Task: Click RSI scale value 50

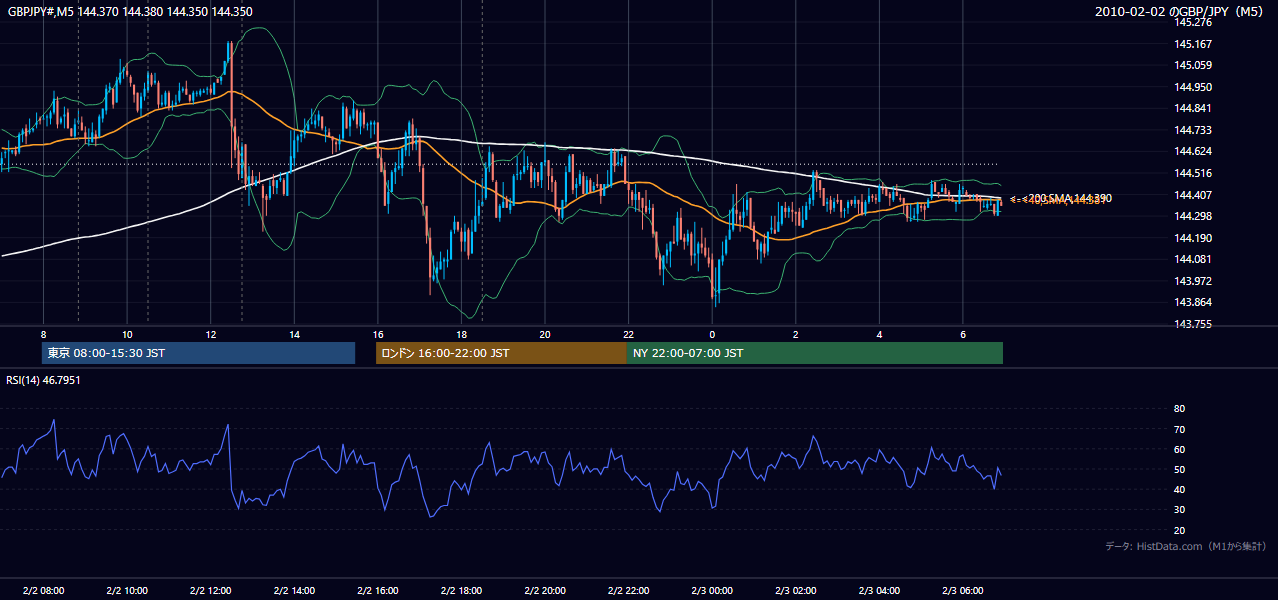Action: (1180, 470)
